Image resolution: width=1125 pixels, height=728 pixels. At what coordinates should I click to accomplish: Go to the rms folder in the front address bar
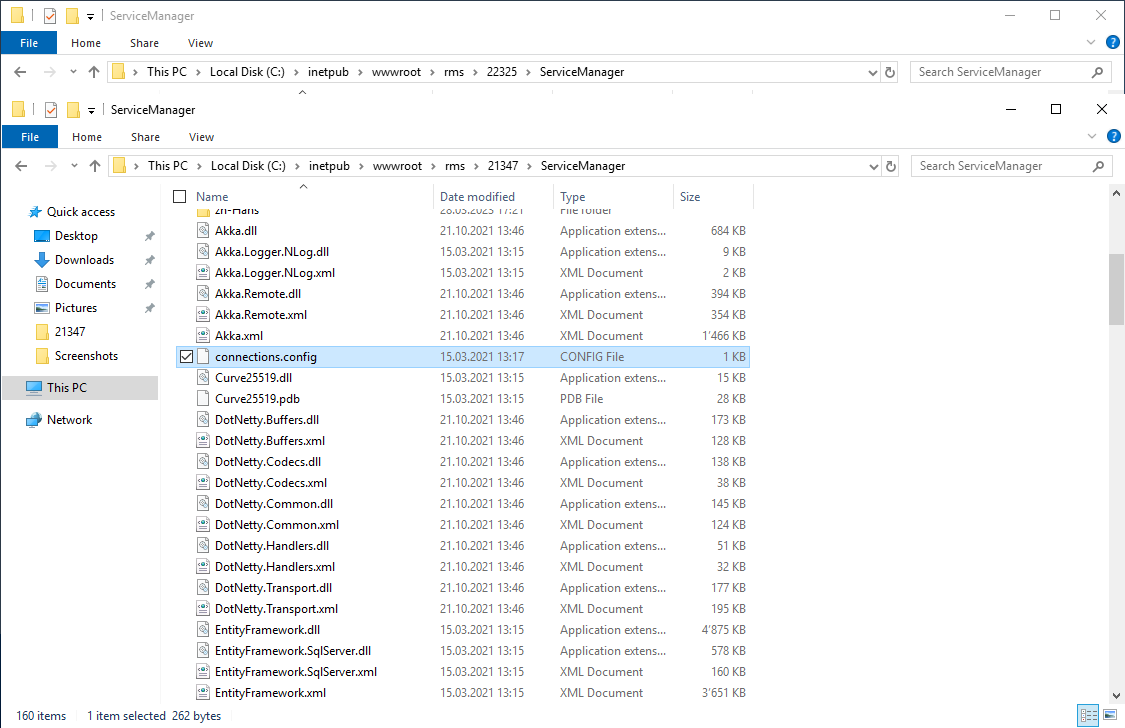pos(455,166)
